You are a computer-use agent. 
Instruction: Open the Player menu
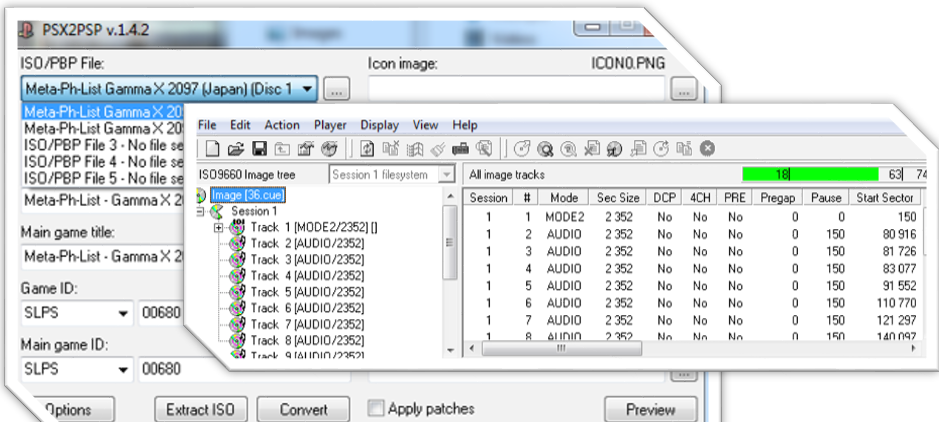coord(331,125)
